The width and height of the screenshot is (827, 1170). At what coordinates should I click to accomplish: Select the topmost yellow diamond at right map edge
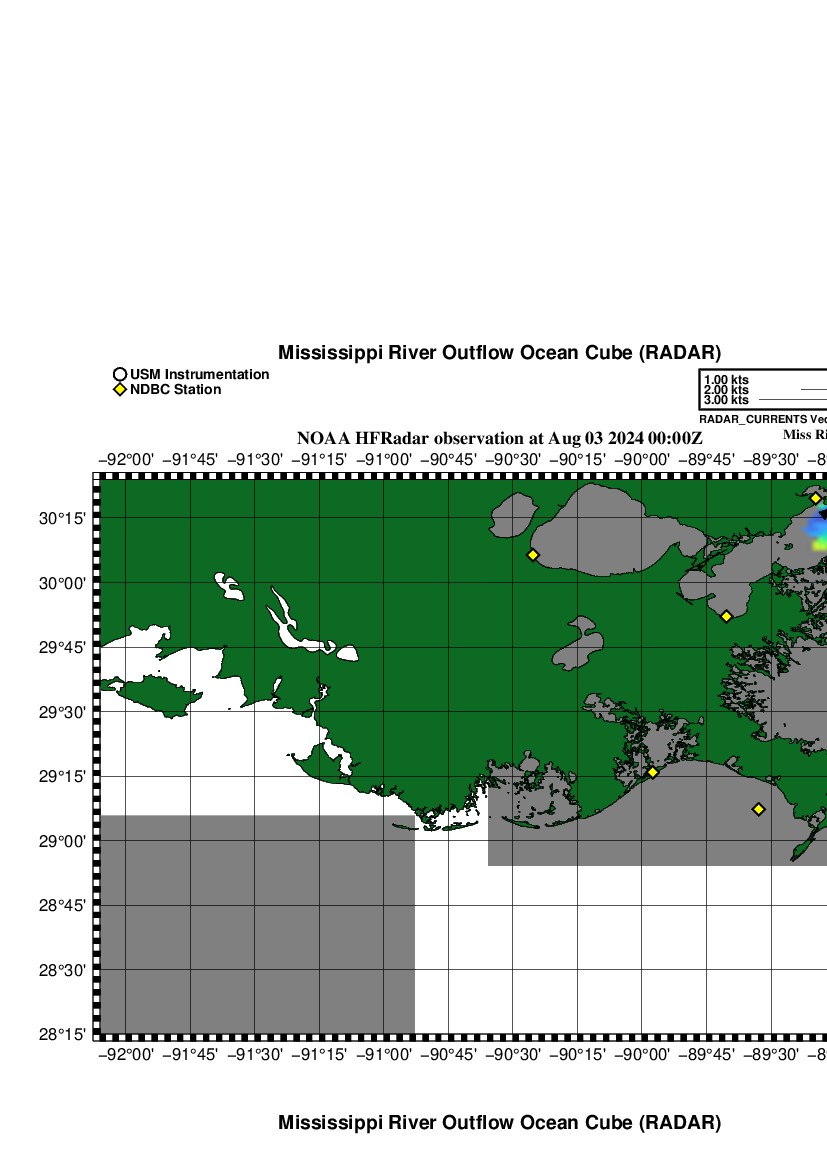point(815,498)
